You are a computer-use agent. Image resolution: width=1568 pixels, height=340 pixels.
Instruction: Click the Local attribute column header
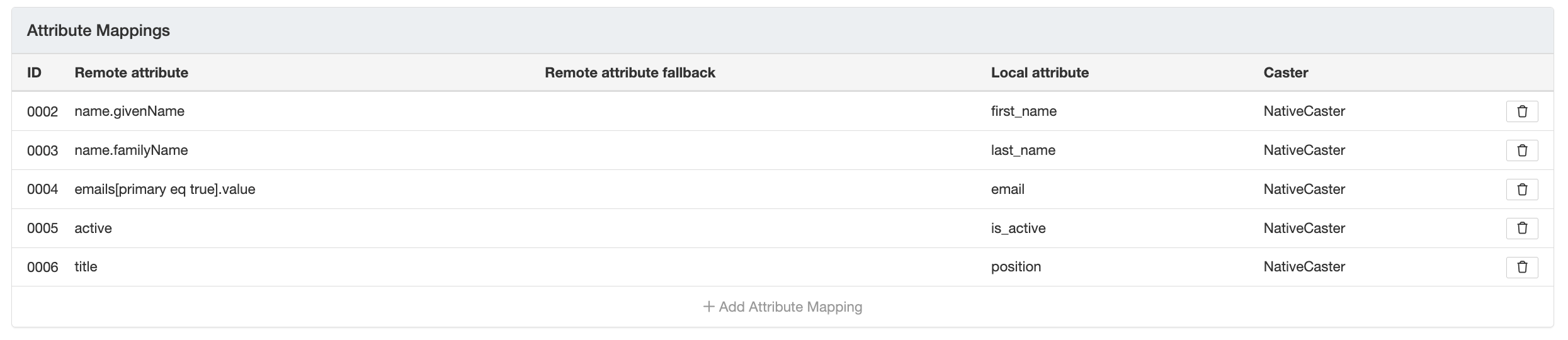[x=1040, y=72]
